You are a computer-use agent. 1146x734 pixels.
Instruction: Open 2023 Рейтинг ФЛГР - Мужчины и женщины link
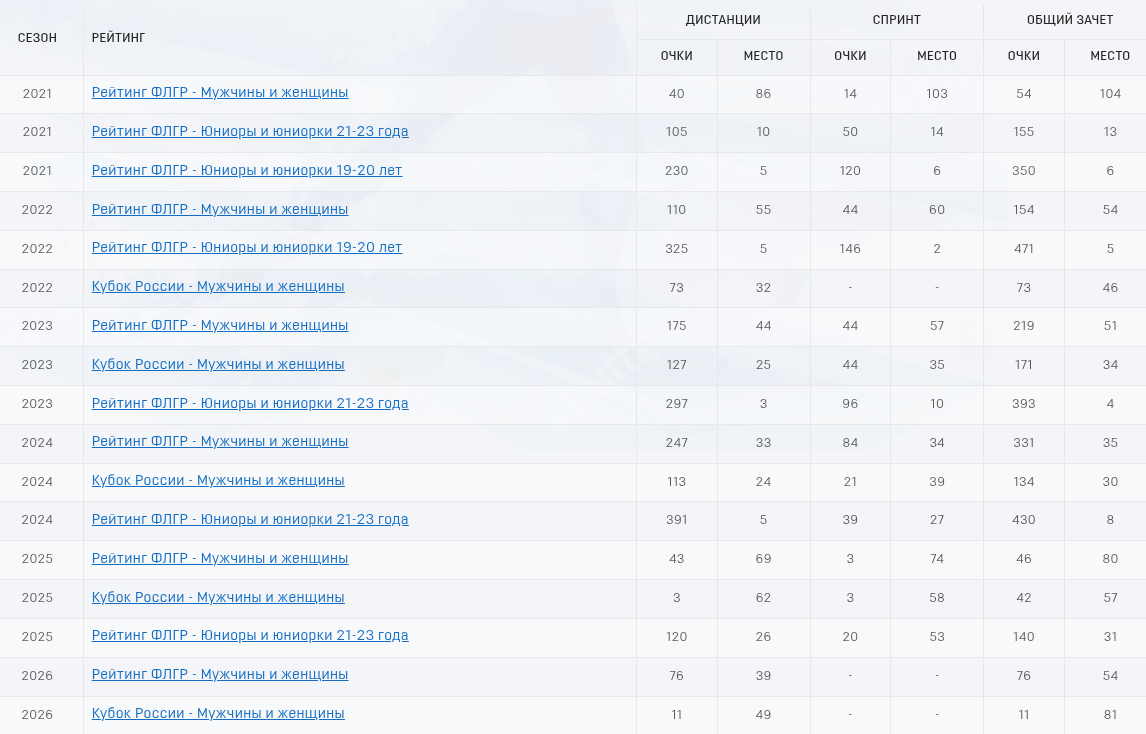tap(220, 325)
